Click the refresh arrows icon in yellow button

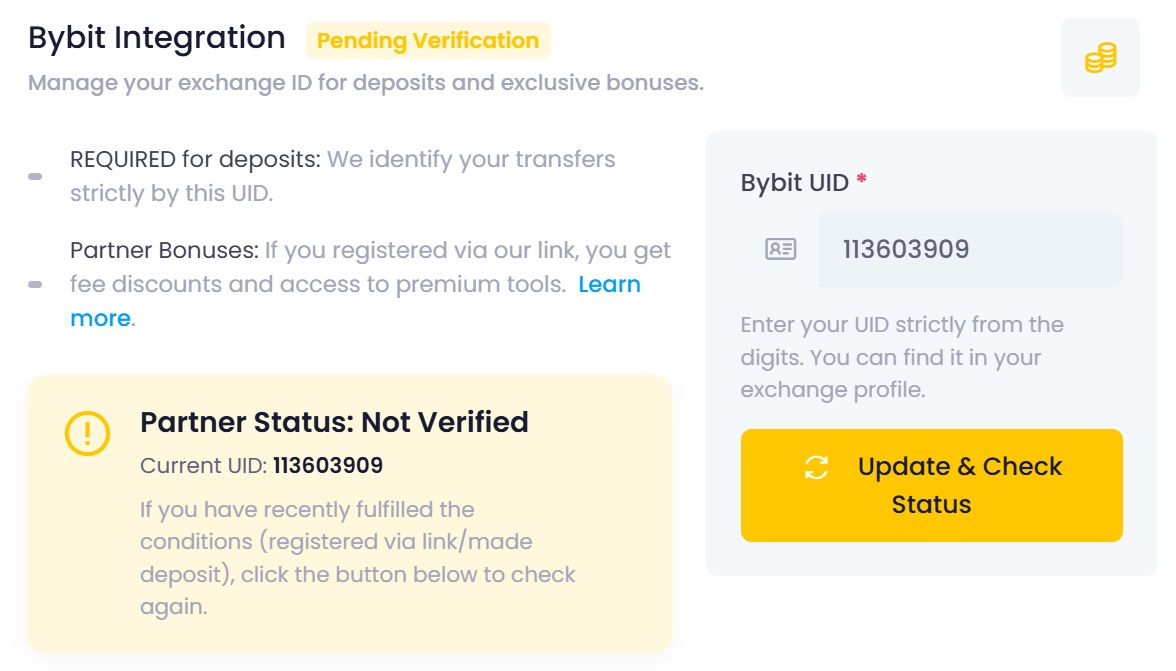click(x=817, y=467)
